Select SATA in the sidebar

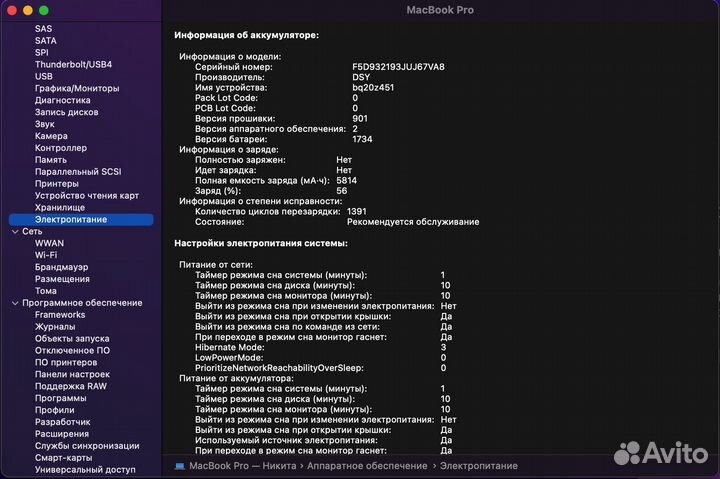coord(45,40)
